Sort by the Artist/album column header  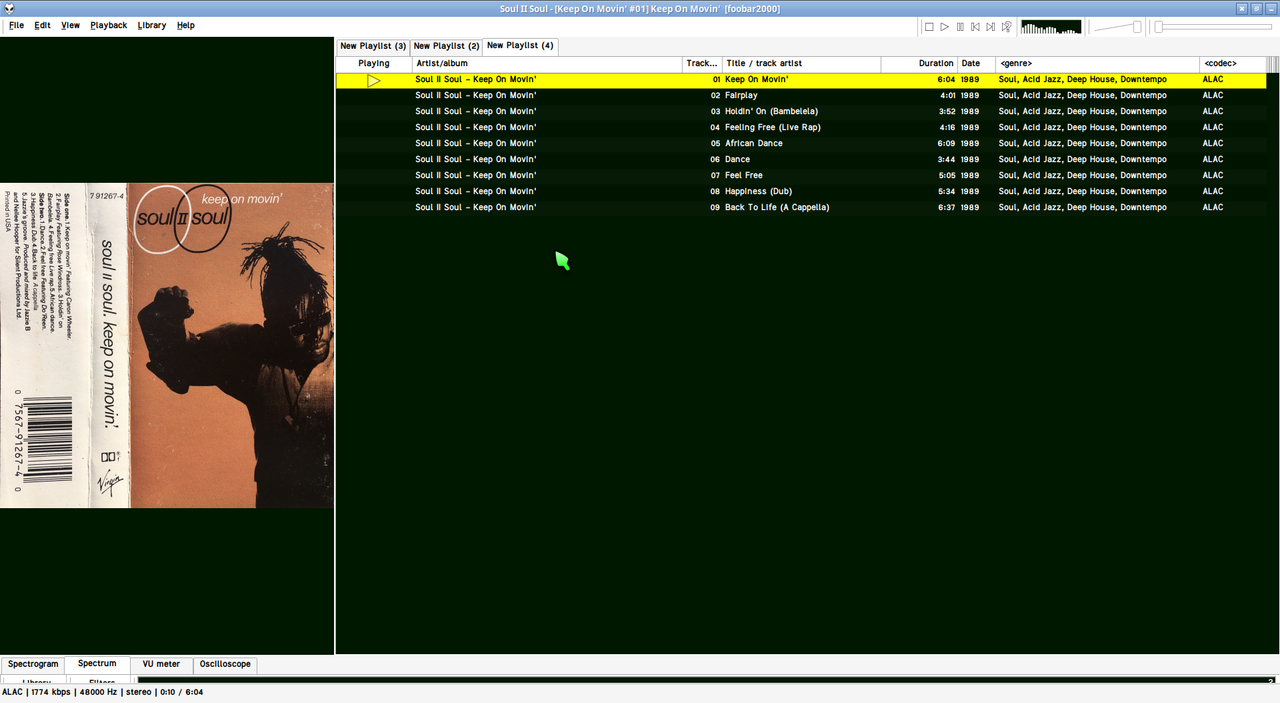547,63
